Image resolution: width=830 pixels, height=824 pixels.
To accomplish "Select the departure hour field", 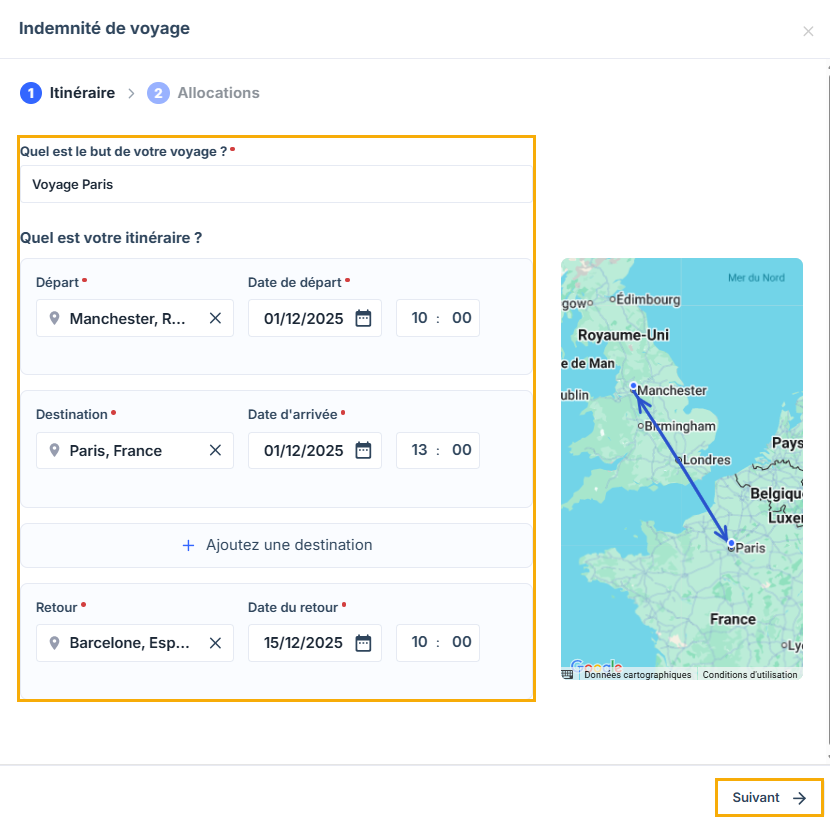I will 419,318.
